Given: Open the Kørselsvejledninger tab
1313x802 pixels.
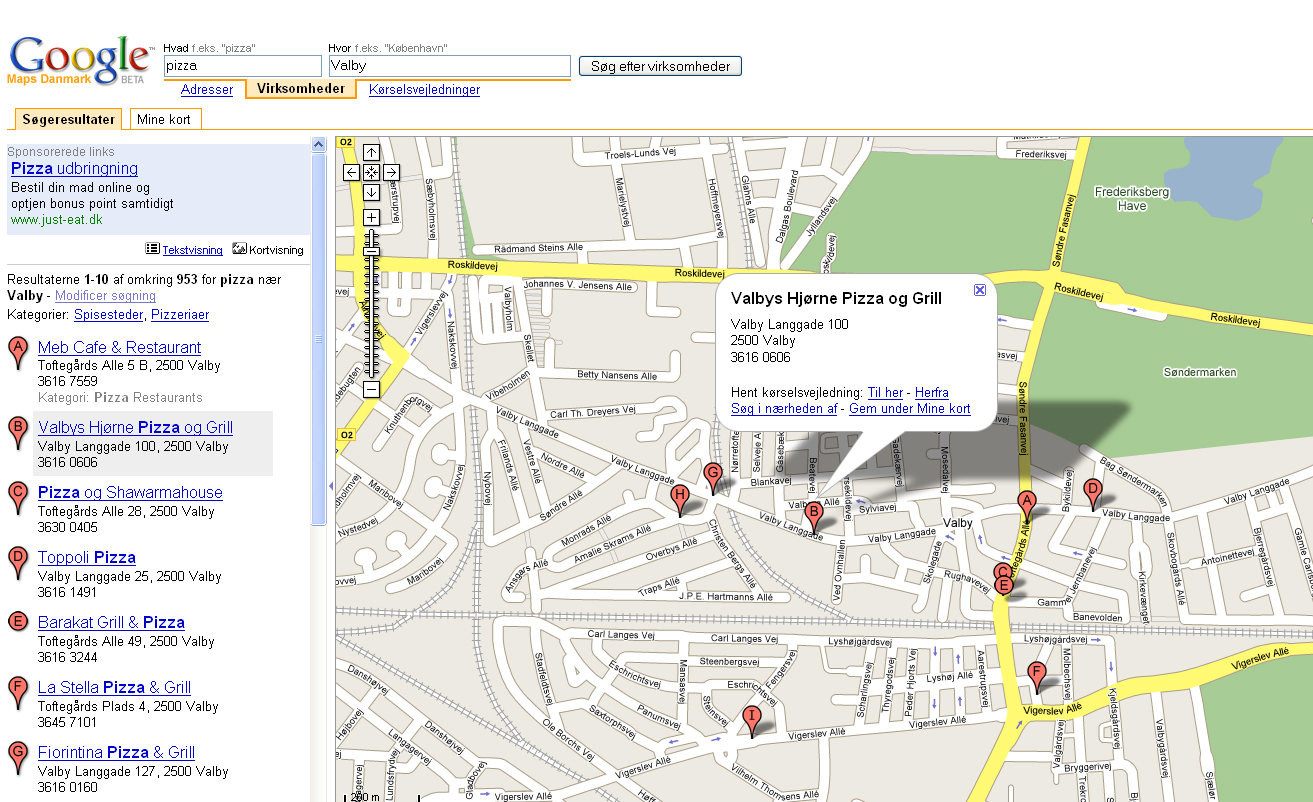Looking at the screenshot, I should (424, 90).
